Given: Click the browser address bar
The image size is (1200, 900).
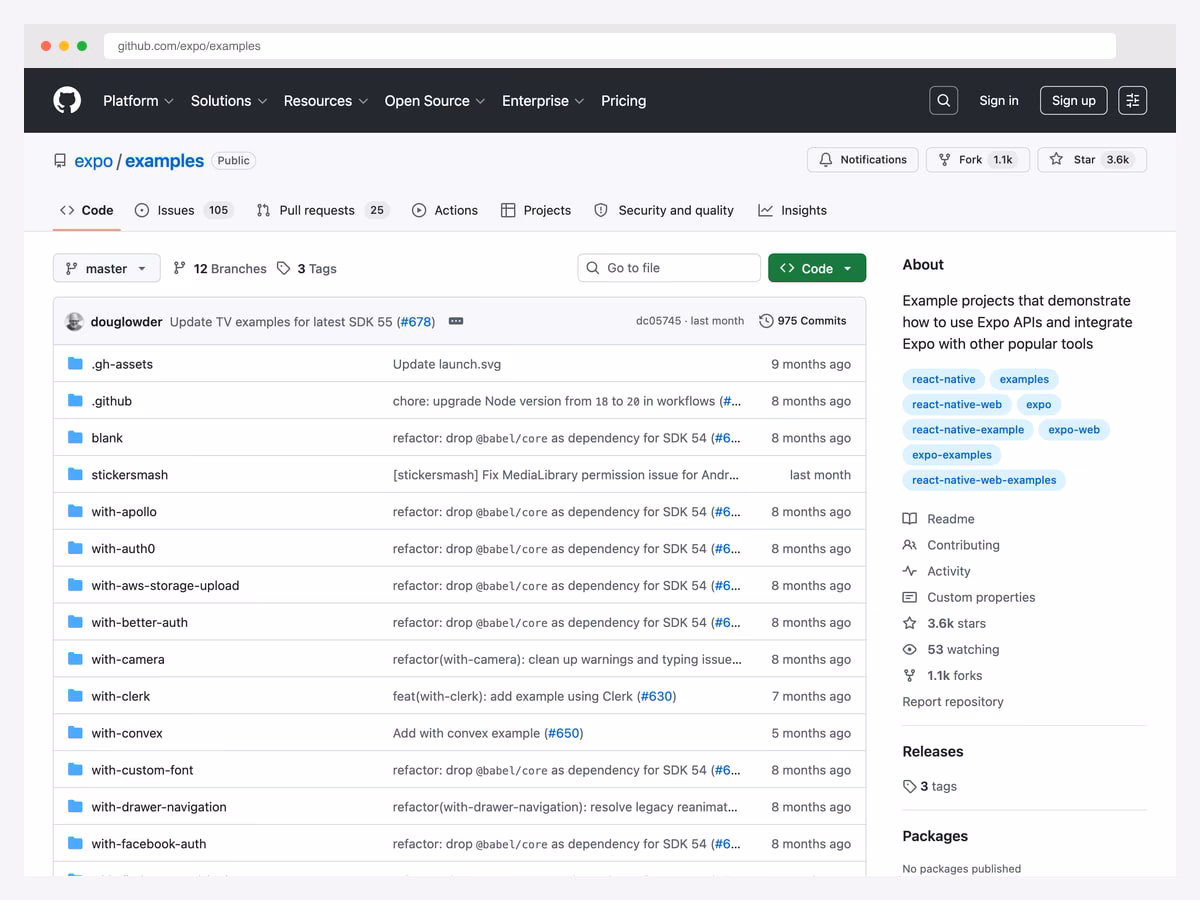Looking at the screenshot, I should click(610, 46).
